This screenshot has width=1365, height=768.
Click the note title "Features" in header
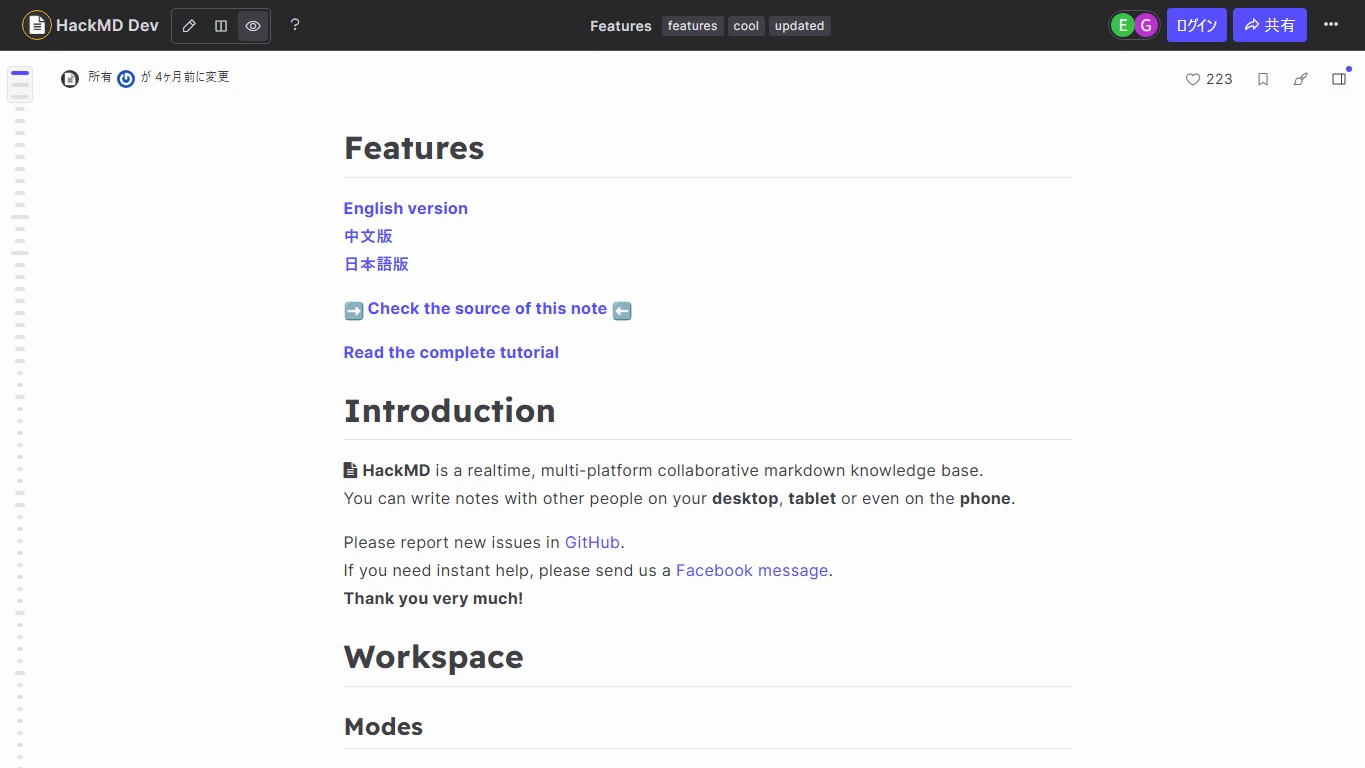621,26
